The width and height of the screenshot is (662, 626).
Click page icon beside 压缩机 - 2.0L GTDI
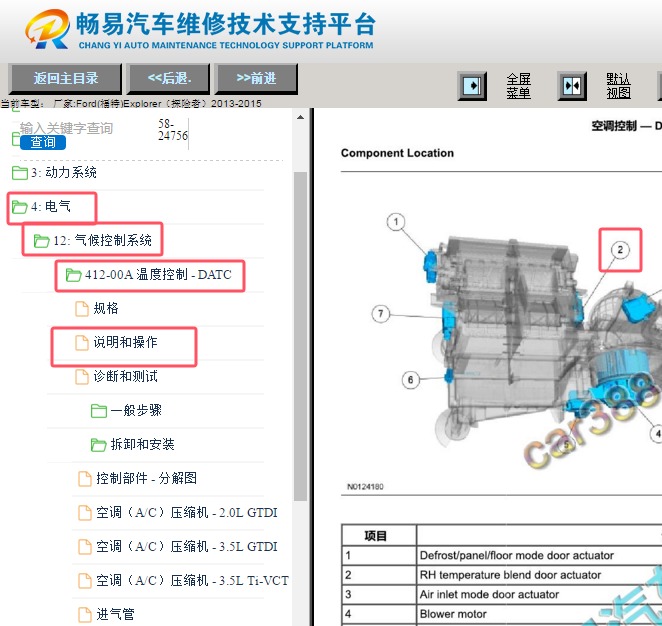point(85,513)
